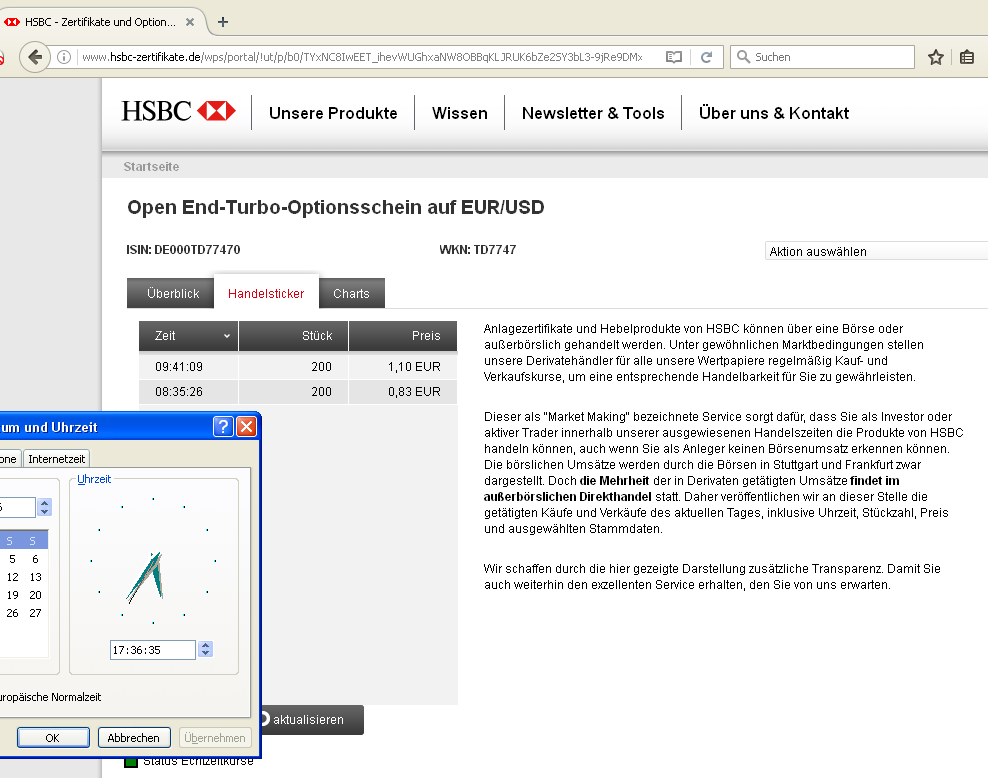Image resolution: width=988 pixels, height=778 pixels.
Task: Close the Datum und Uhrzeit dialog
Action: (246, 426)
